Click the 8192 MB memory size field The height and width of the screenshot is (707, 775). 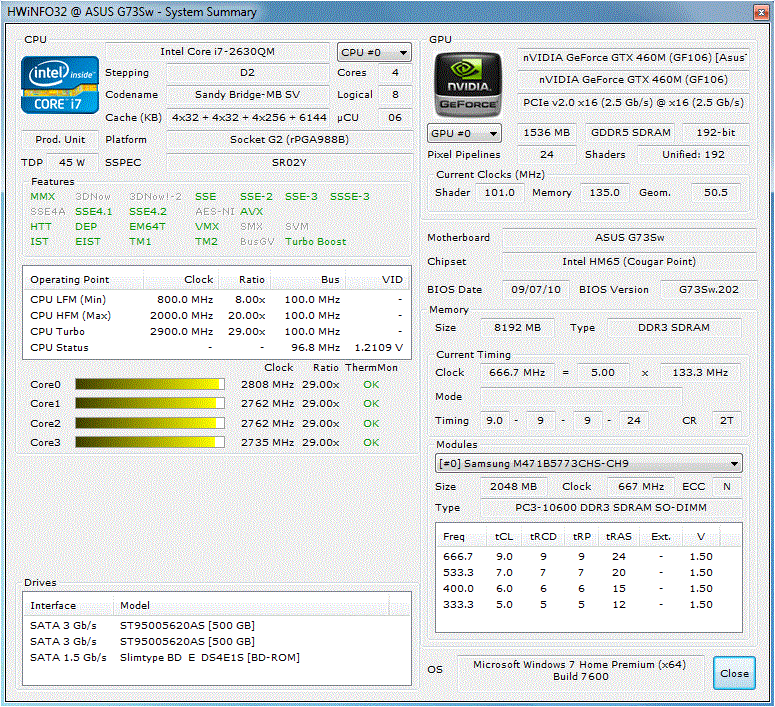coord(517,327)
